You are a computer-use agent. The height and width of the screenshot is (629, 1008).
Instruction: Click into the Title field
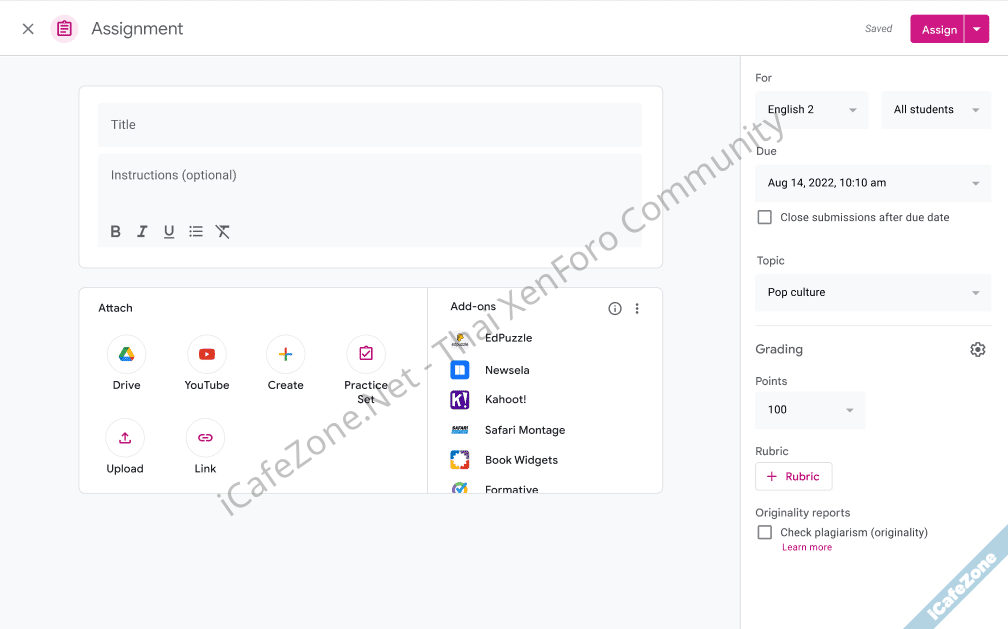(370, 125)
